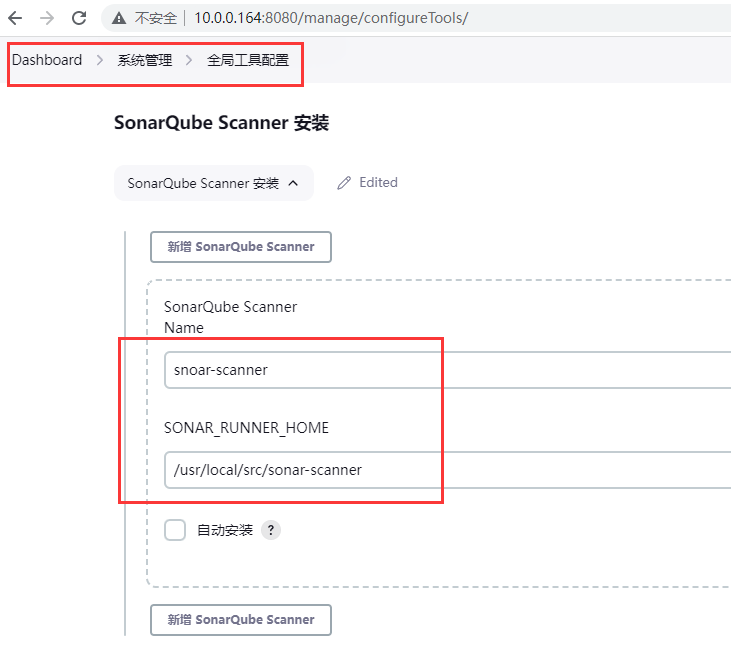Image resolution: width=731 pixels, height=661 pixels.
Task: Click the browser forward arrow
Action: [x=47, y=18]
